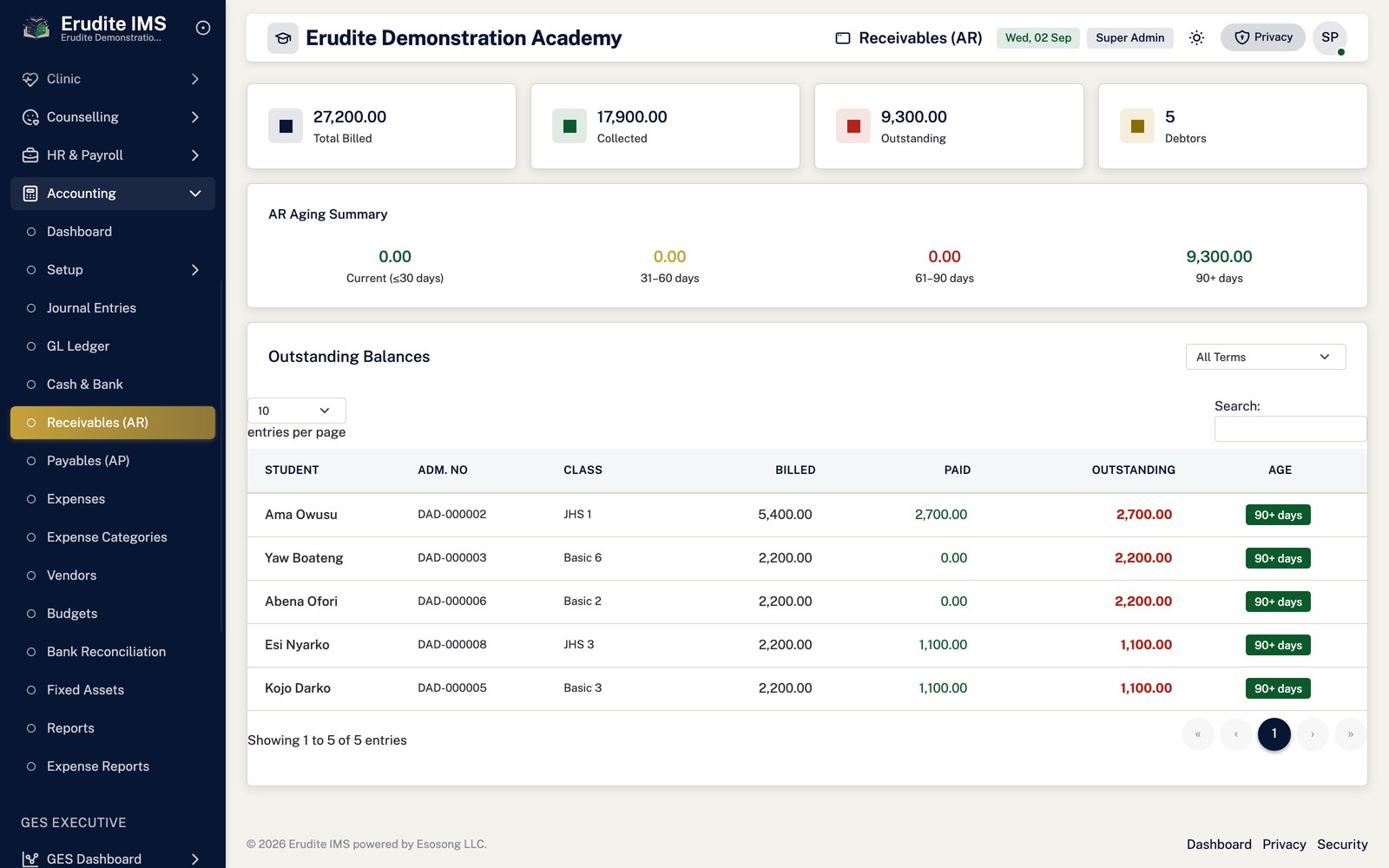Click the Collected green square icon
1389x868 pixels.
569,126
